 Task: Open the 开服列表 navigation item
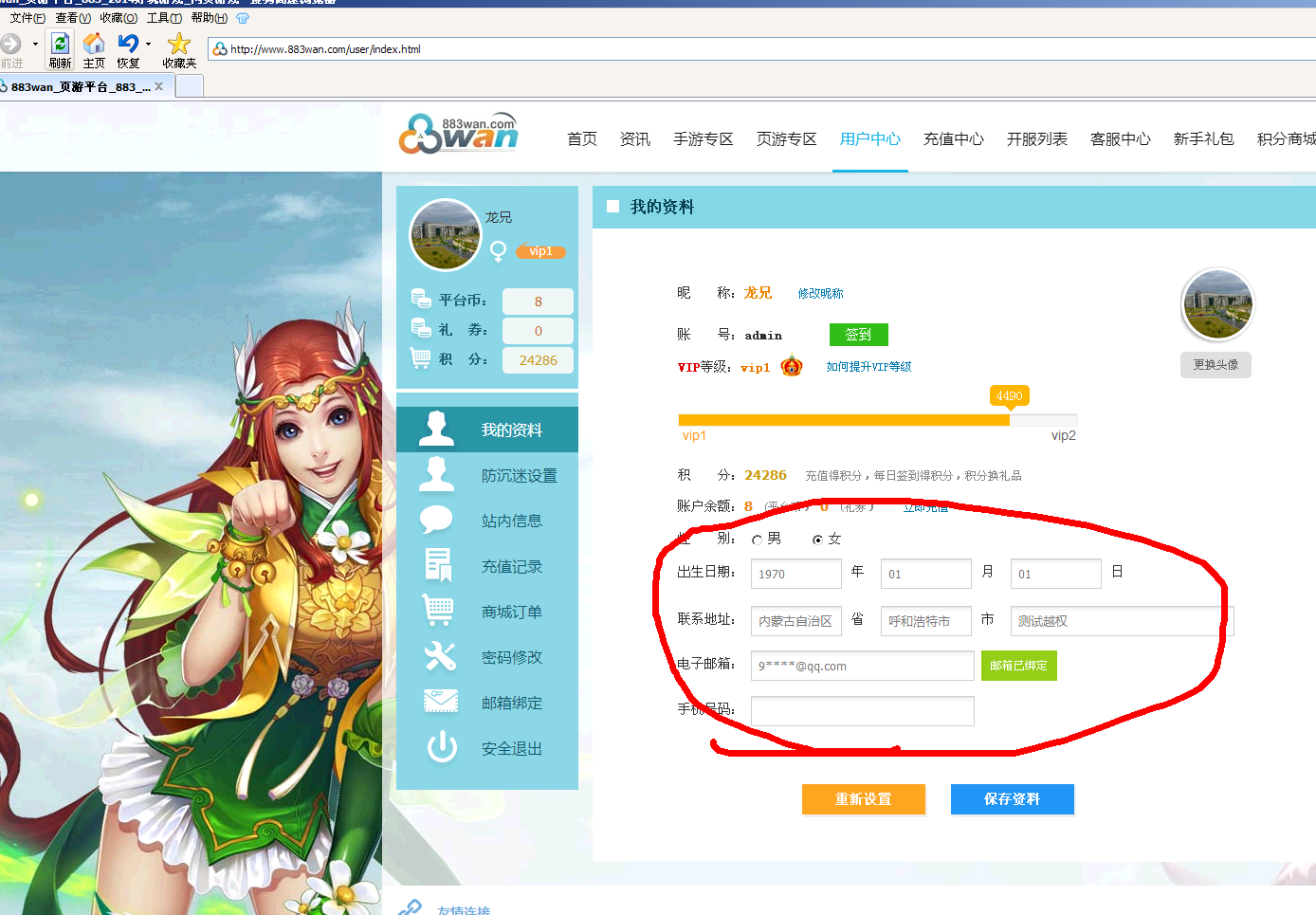pos(1037,139)
